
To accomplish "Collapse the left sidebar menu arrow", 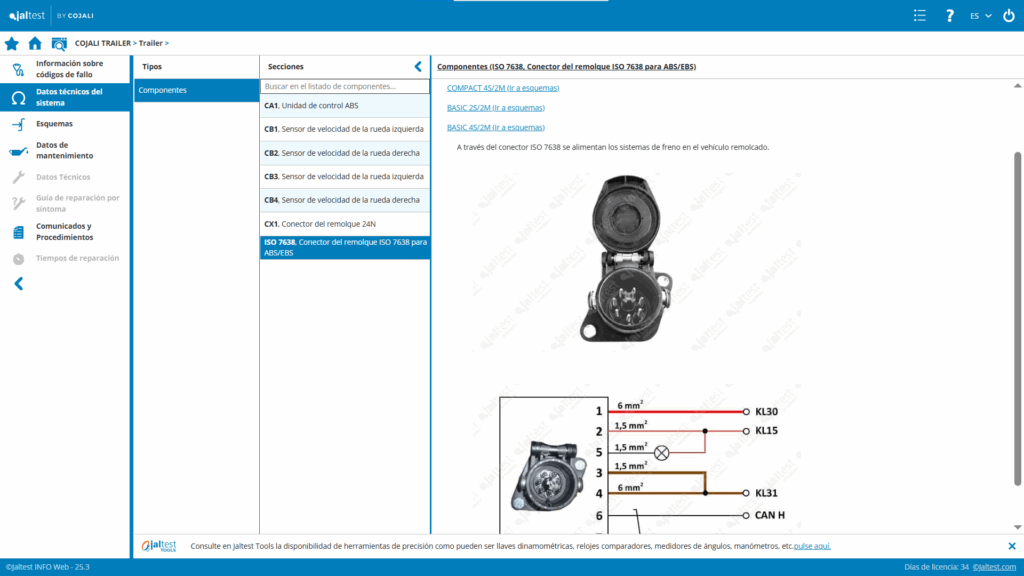I will pyautogui.click(x=18, y=284).
